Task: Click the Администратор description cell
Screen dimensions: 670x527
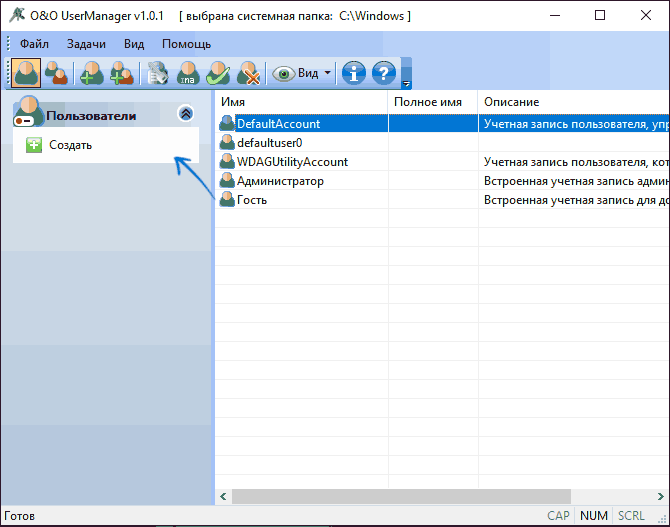Action: (574, 181)
